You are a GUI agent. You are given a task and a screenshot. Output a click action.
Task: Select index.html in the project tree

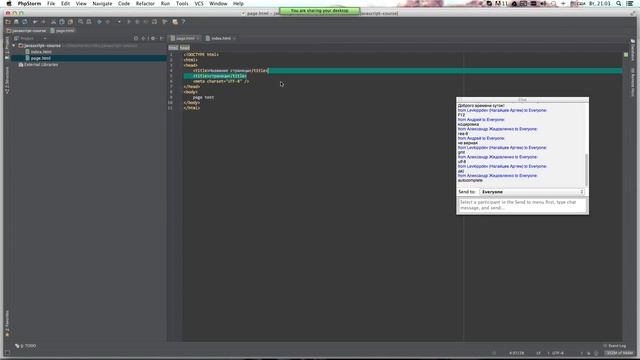pyautogui.click(x=41, y=52)
